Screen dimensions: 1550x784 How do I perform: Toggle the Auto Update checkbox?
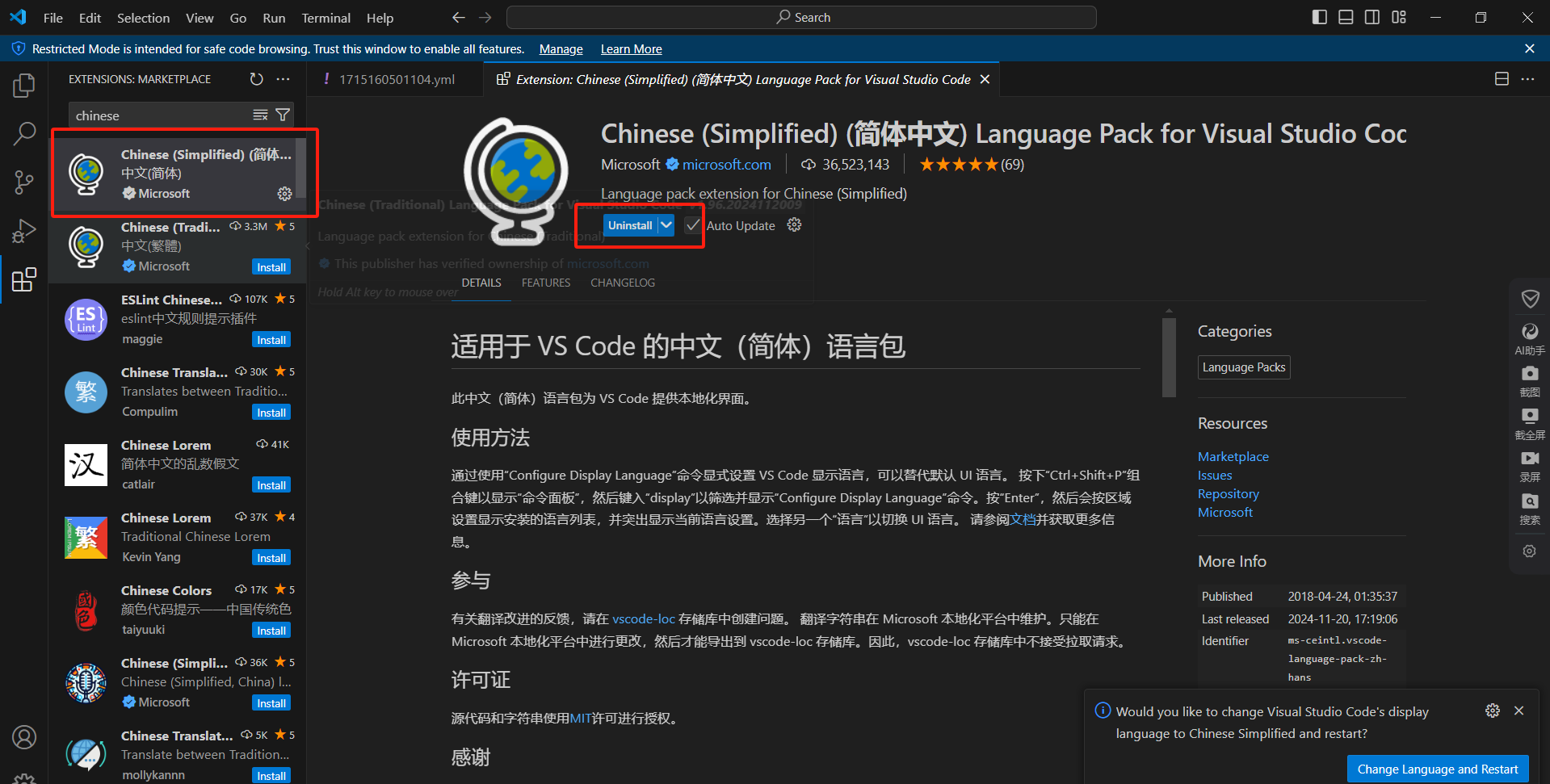pyautogui.click(x=692, y=225)
